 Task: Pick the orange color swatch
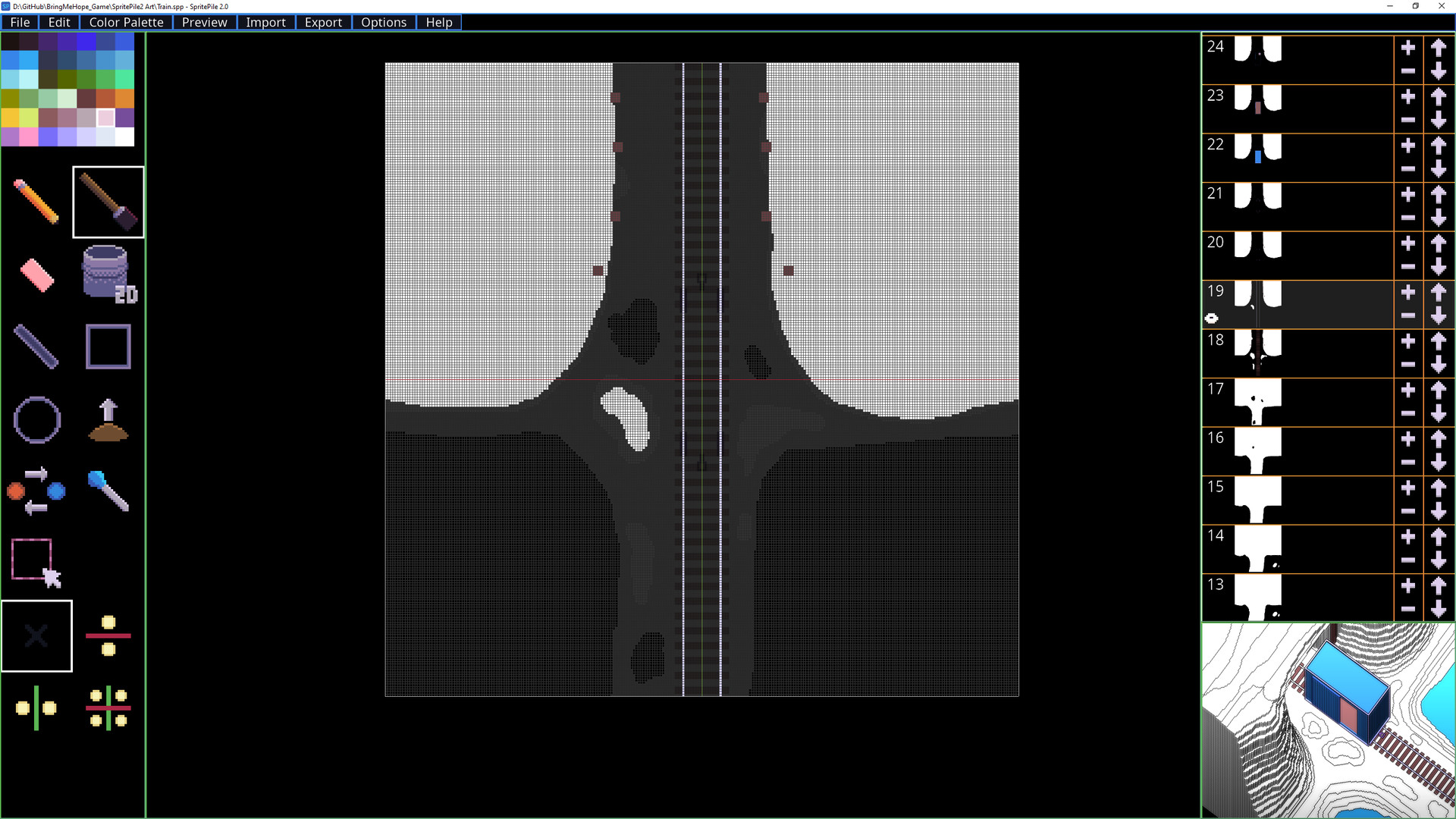coord(125,99)
